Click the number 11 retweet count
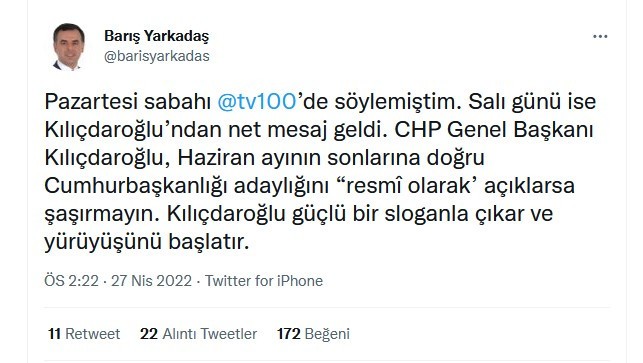The image size is (643, 363). coord(55,334)
